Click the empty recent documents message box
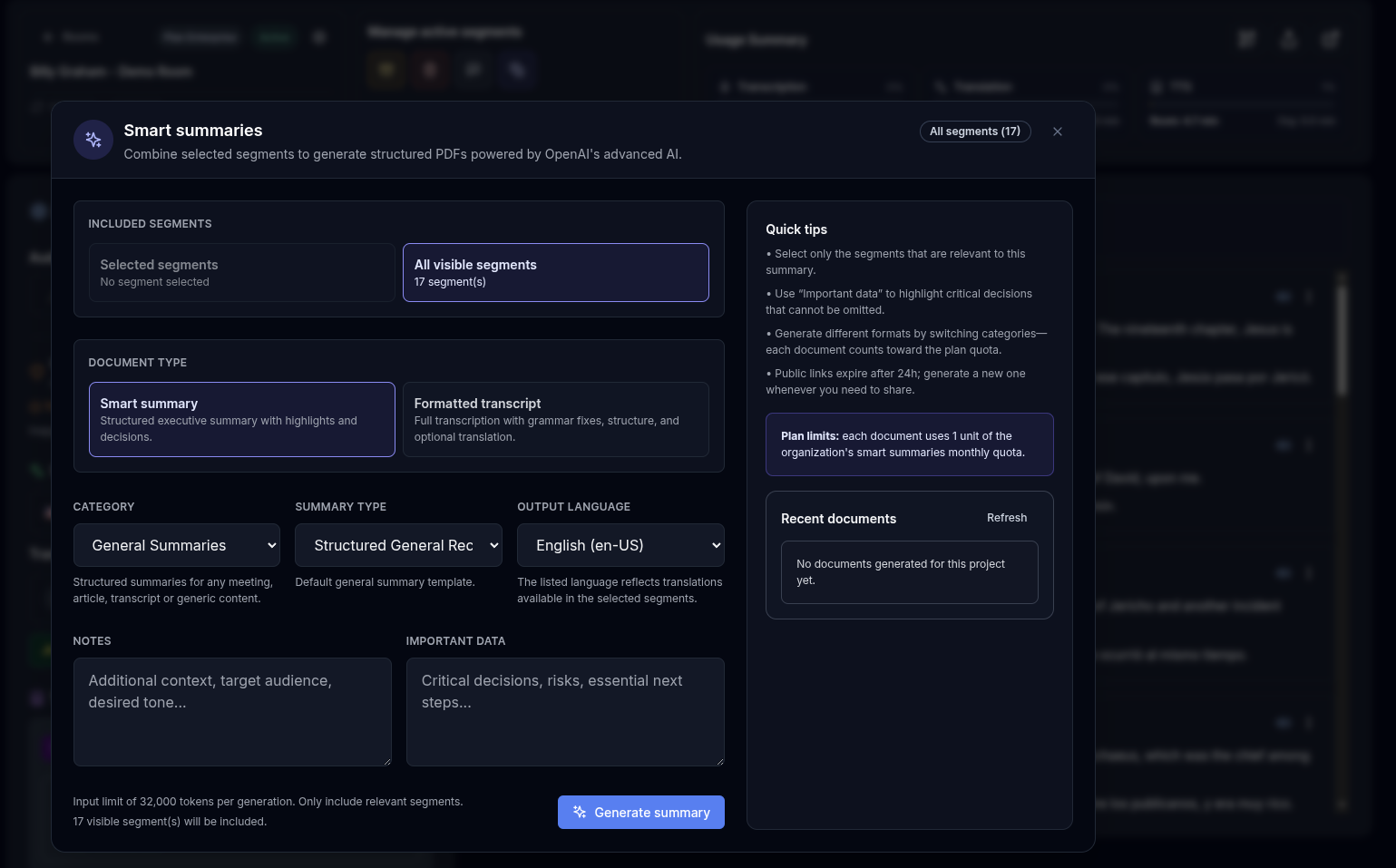The height and width of the screenshot is (868, 1396). (x=909, y=572)
